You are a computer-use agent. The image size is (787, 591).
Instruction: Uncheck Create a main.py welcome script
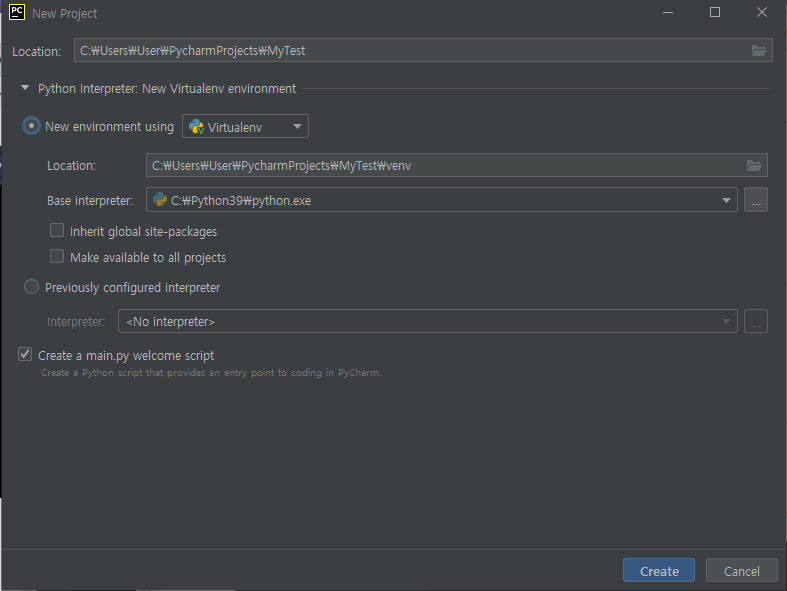25,354
